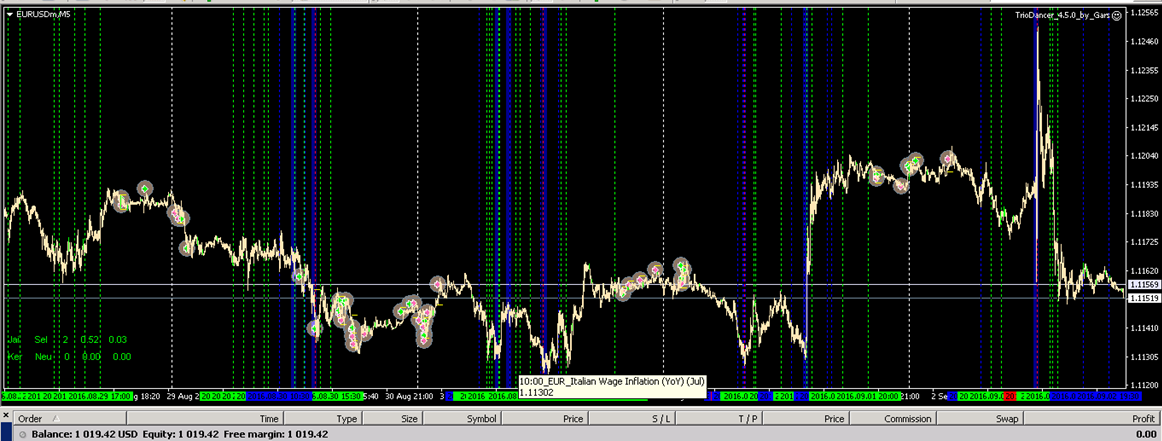Click the round icon beside Balance
Screen dimensions: 1162x441
tap(24, 434)
